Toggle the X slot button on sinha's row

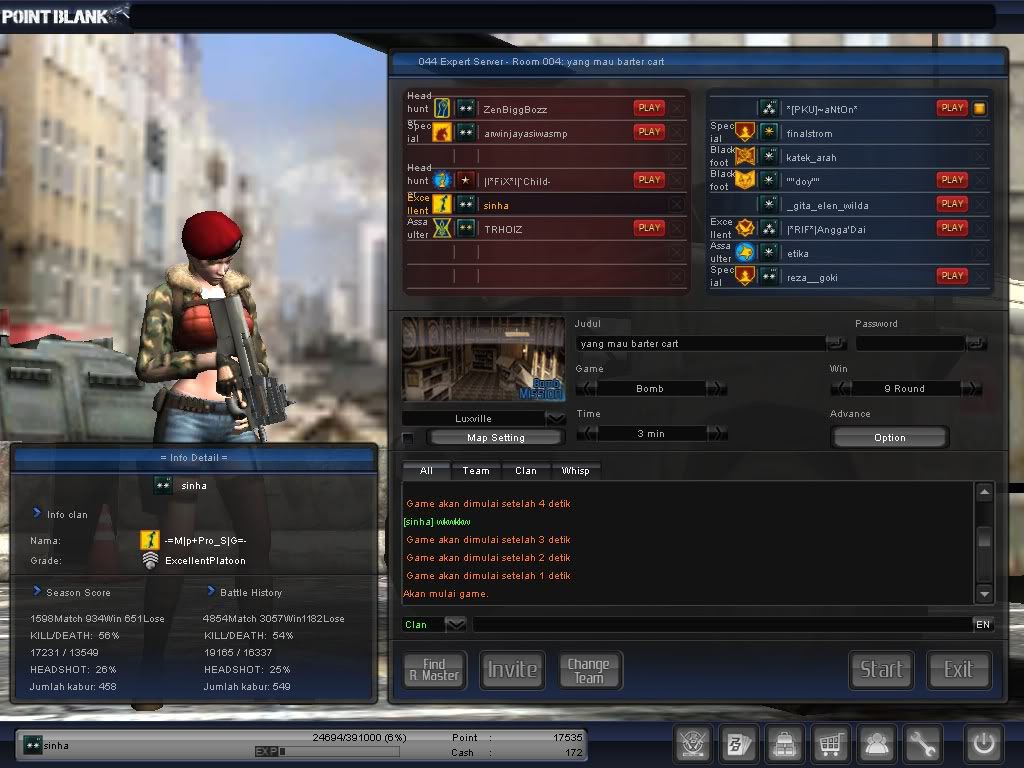(x=677, y=204)
